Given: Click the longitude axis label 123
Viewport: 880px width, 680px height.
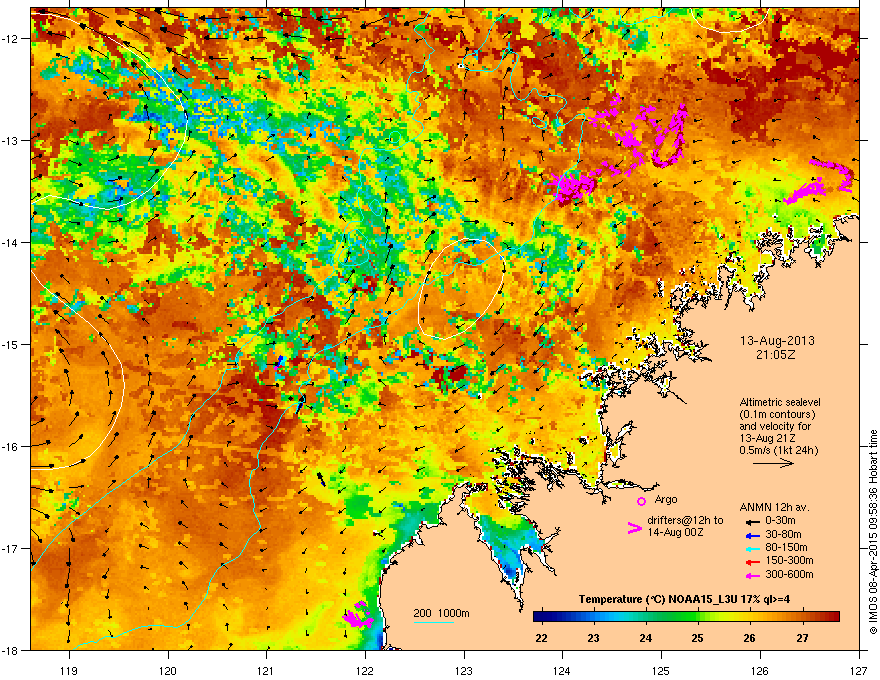Looking at the screenshot, I should click(464, 670).
